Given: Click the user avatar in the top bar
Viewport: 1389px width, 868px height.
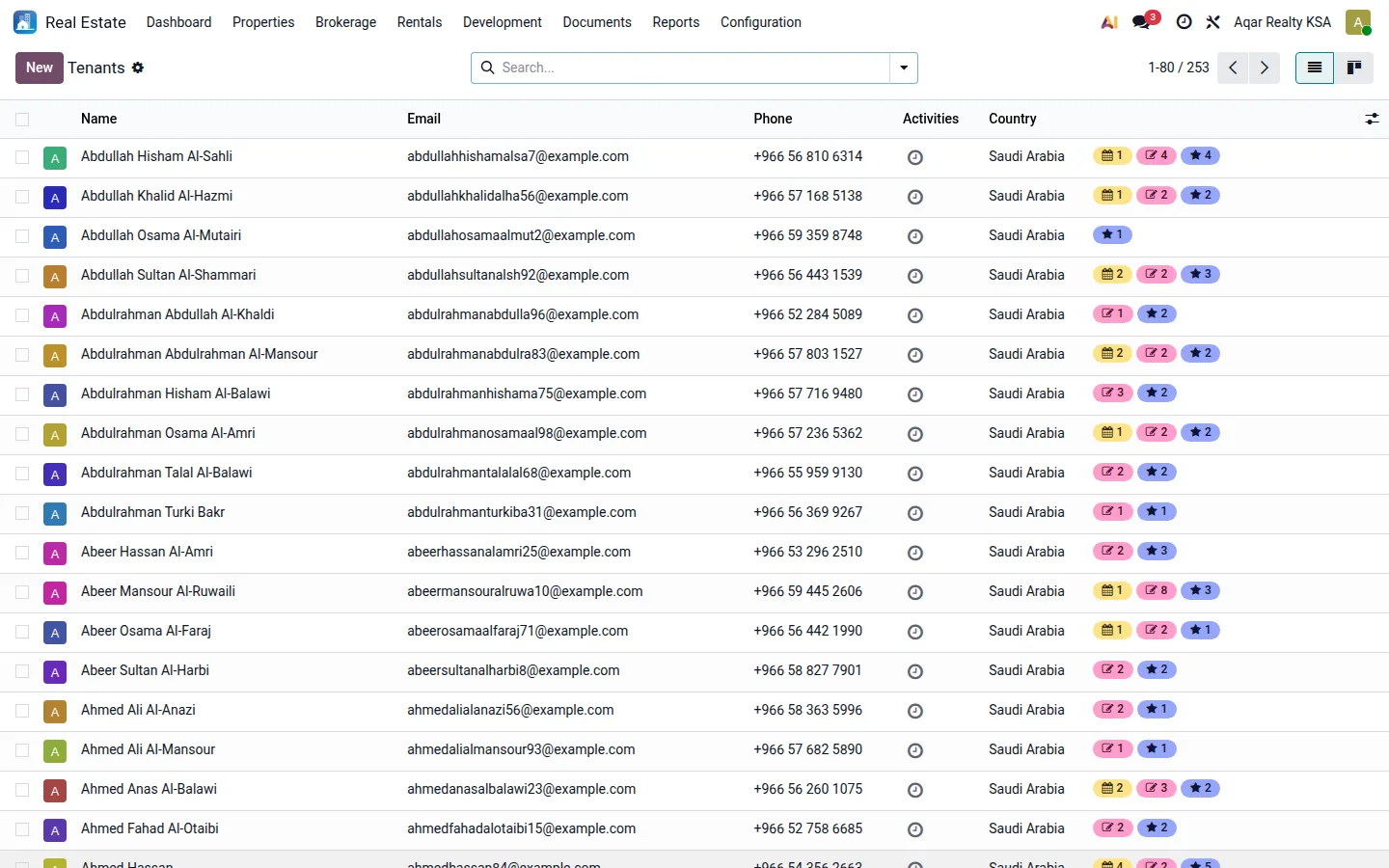Looking at the screenshot, I should [x=1358, y=22].
